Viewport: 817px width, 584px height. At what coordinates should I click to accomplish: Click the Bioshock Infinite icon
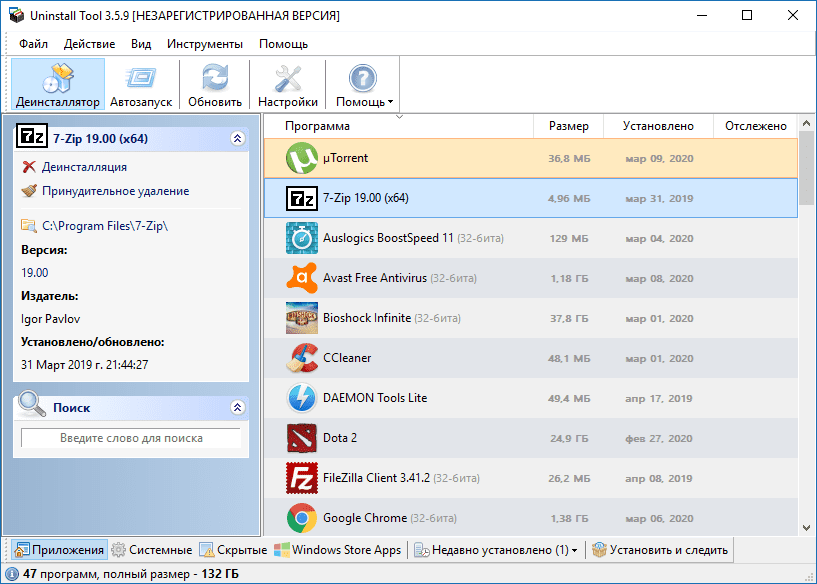(x=302, y=318)
